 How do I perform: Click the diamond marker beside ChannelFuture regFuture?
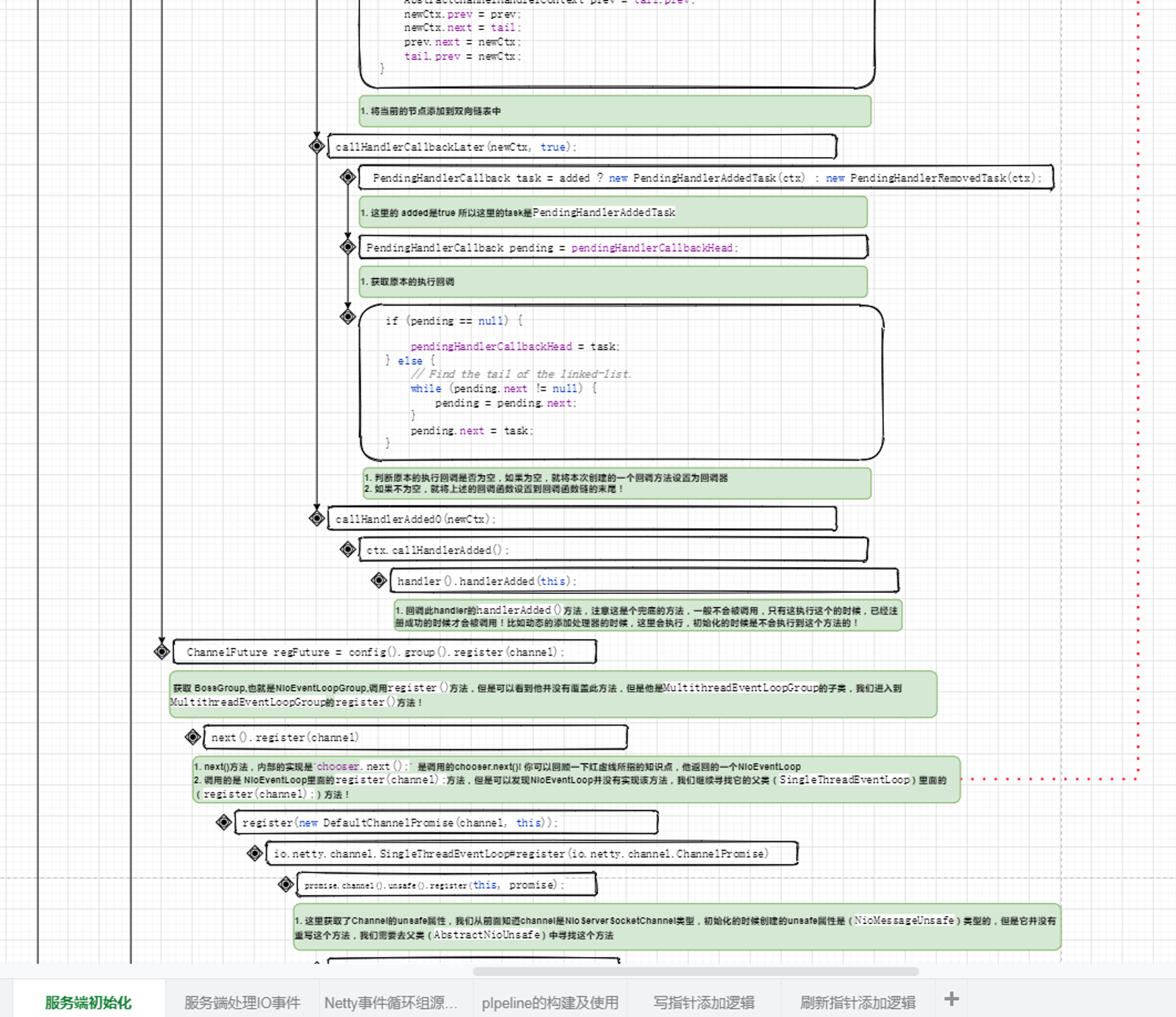162,652
